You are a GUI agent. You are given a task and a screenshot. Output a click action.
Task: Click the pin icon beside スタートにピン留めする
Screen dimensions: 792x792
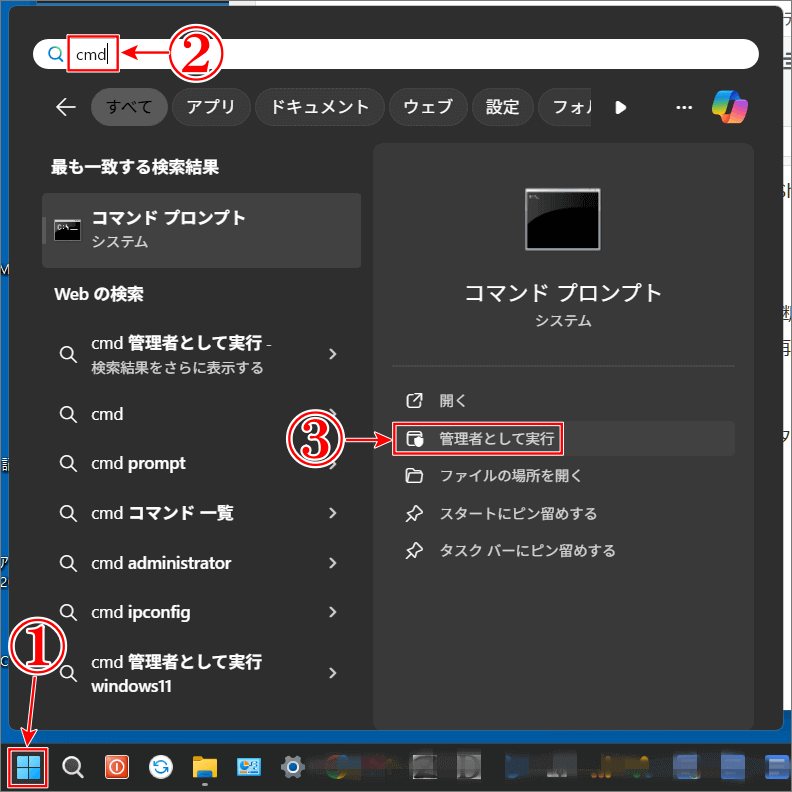pyautogui.click(x=414, y=513)
